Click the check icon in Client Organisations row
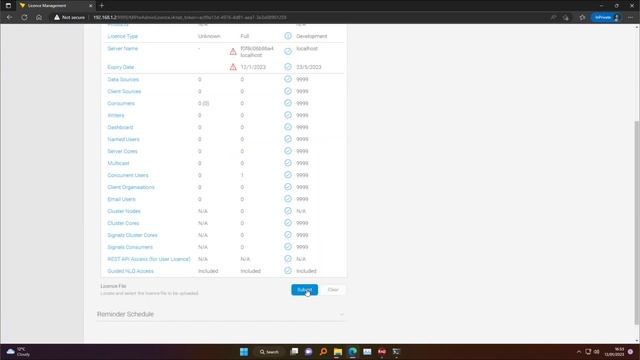The height and width of the screenshot is (360, 640). pos(288,187)
